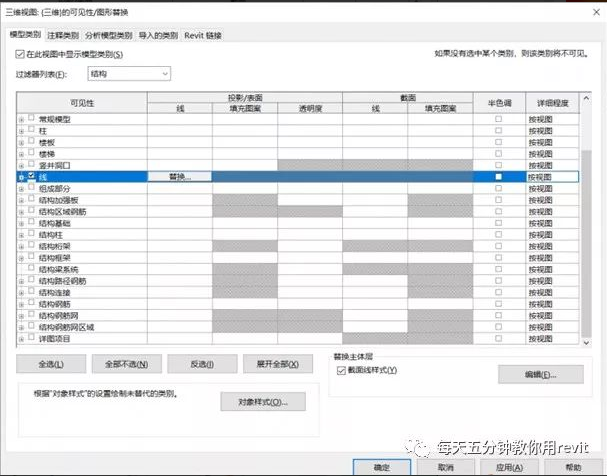Click the 详细程度 column header
The image size is (607, 476).
(552, 103)
